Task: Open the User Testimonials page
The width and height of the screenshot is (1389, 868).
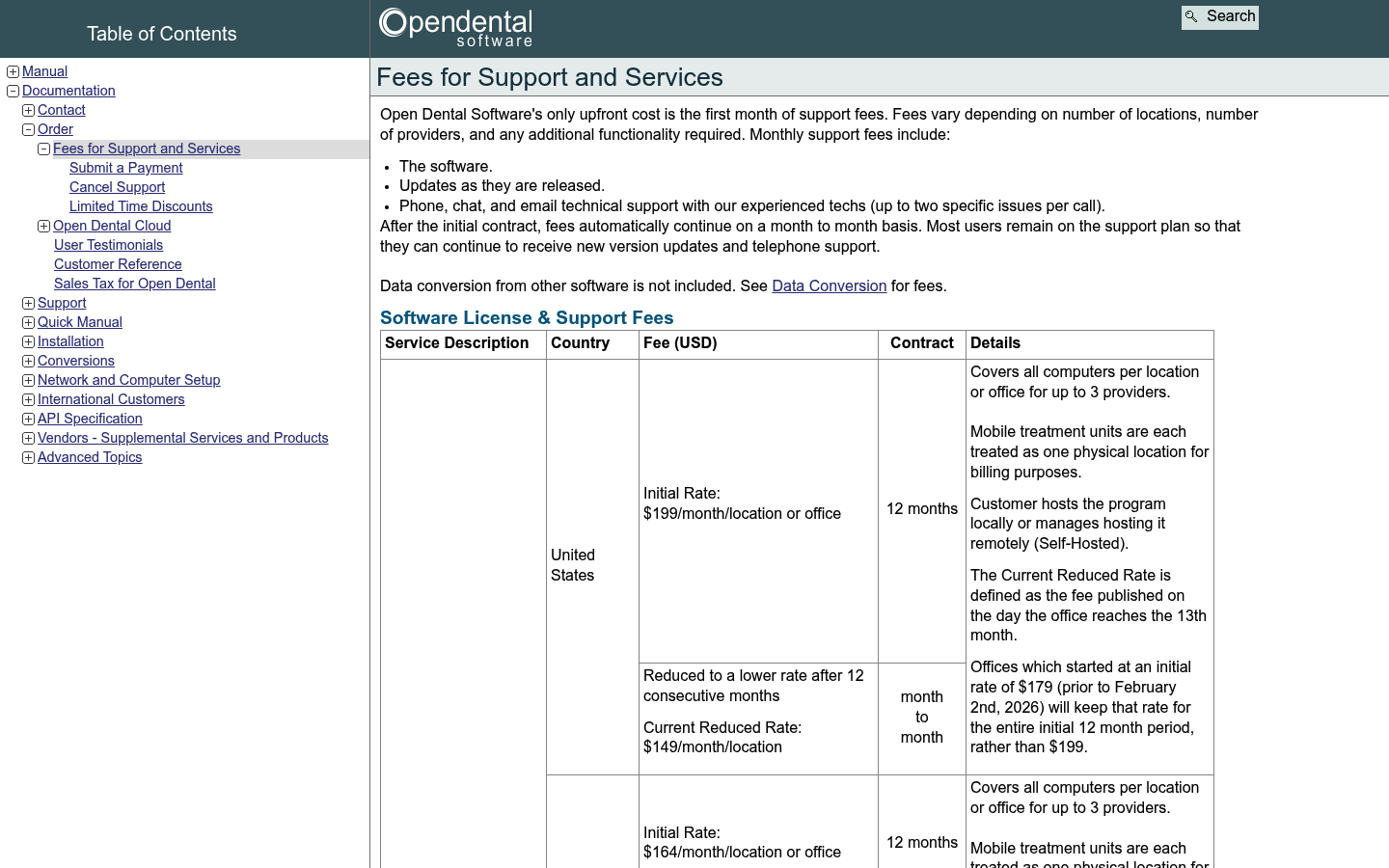Action: pos(108,245)
